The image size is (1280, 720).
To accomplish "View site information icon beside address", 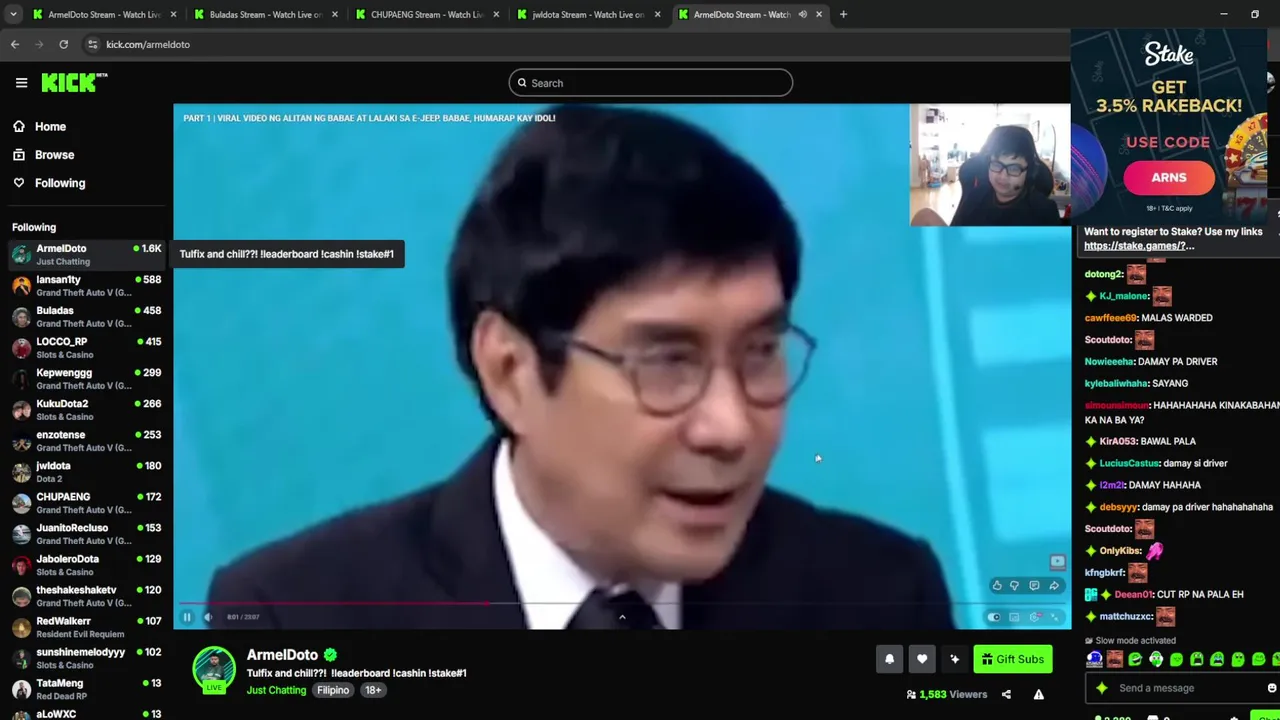I will point(93,44).
